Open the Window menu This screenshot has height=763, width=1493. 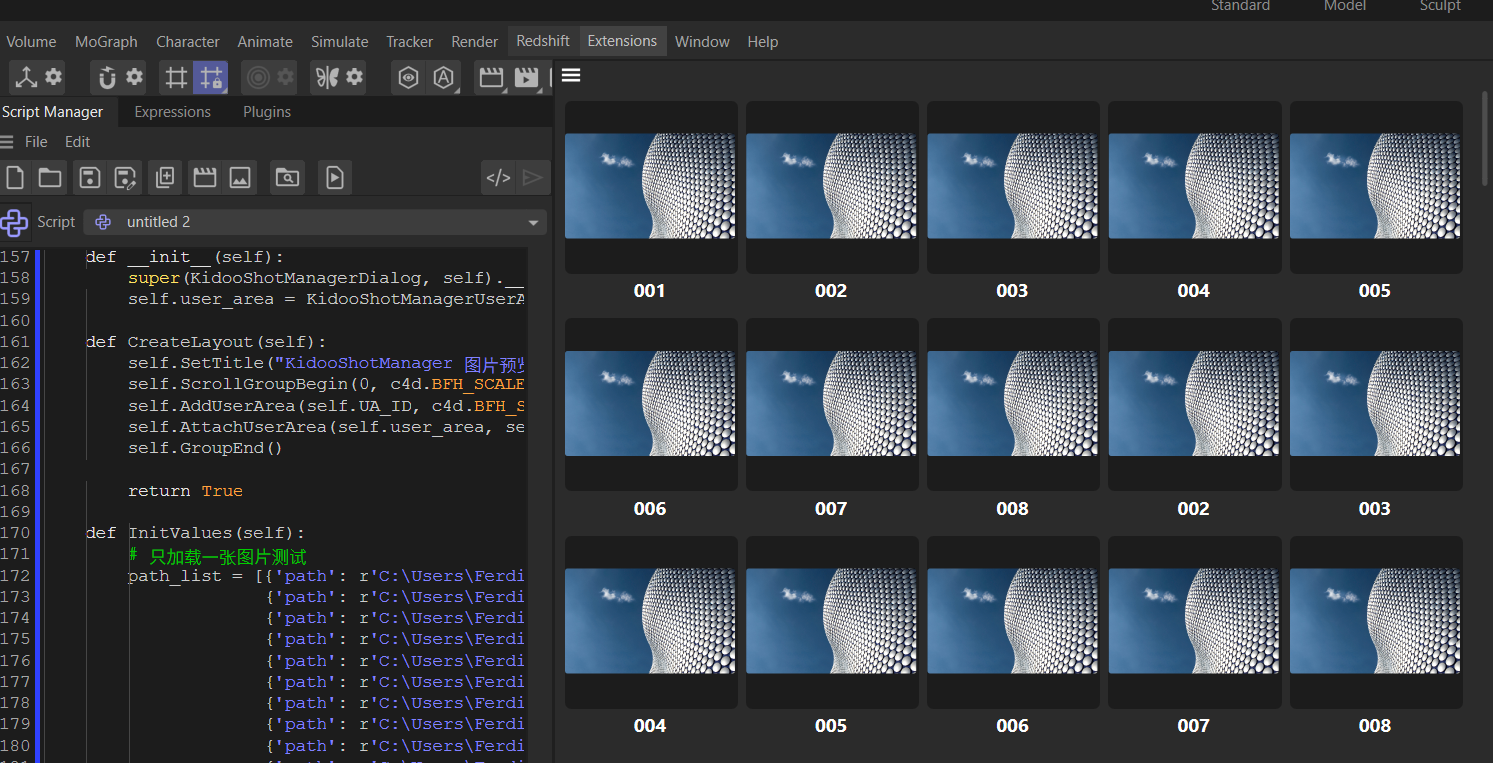(x=702, y=42)
